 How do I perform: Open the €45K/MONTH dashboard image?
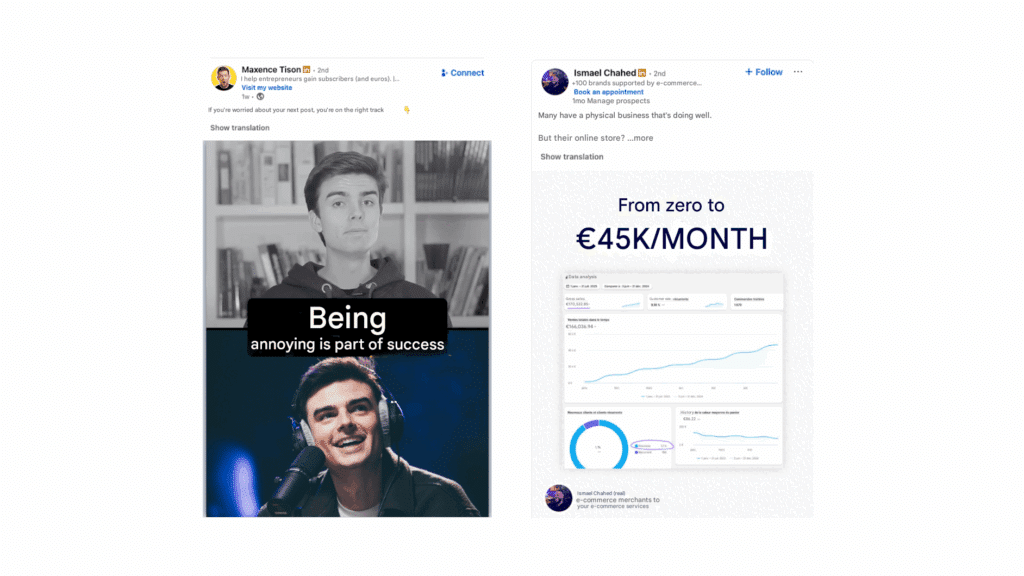[672, 344]
